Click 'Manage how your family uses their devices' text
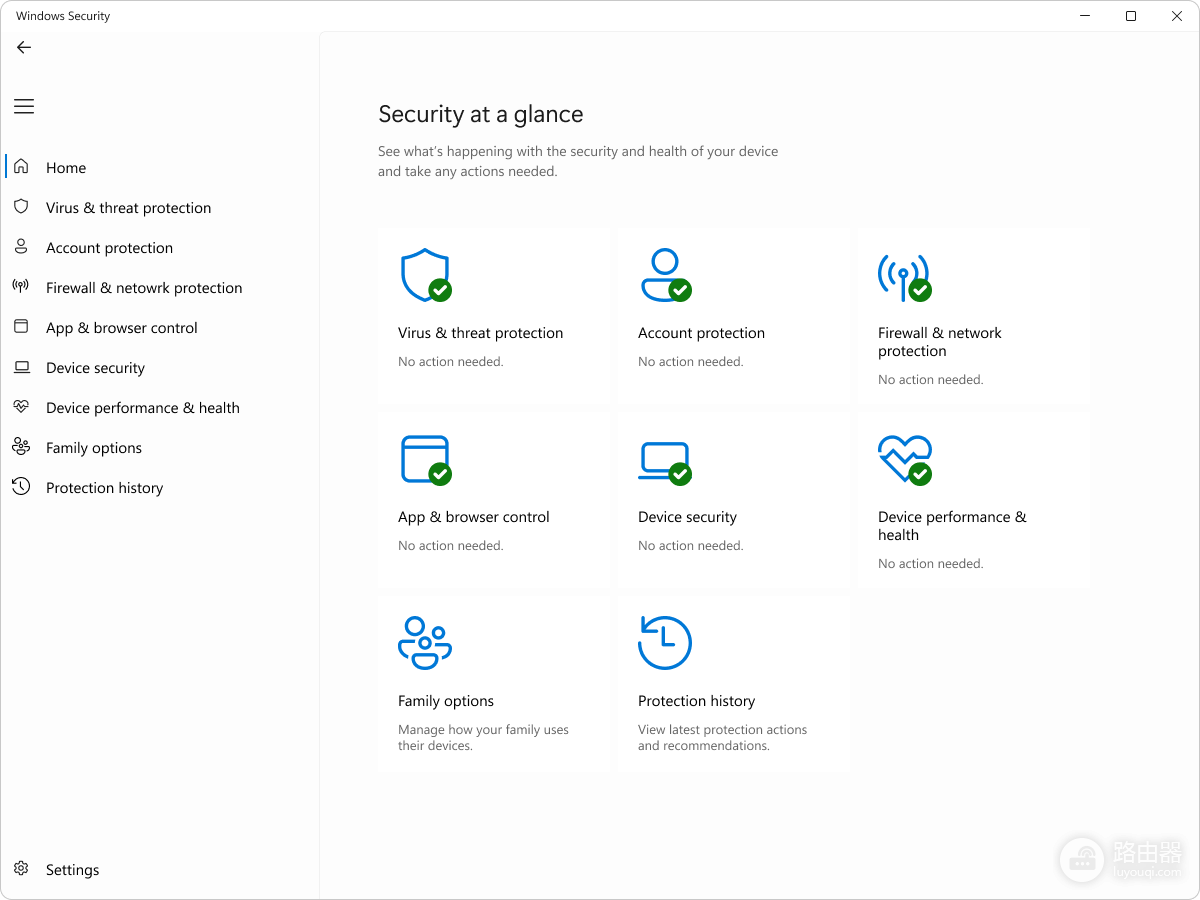1200x900 pixels. 483,738
